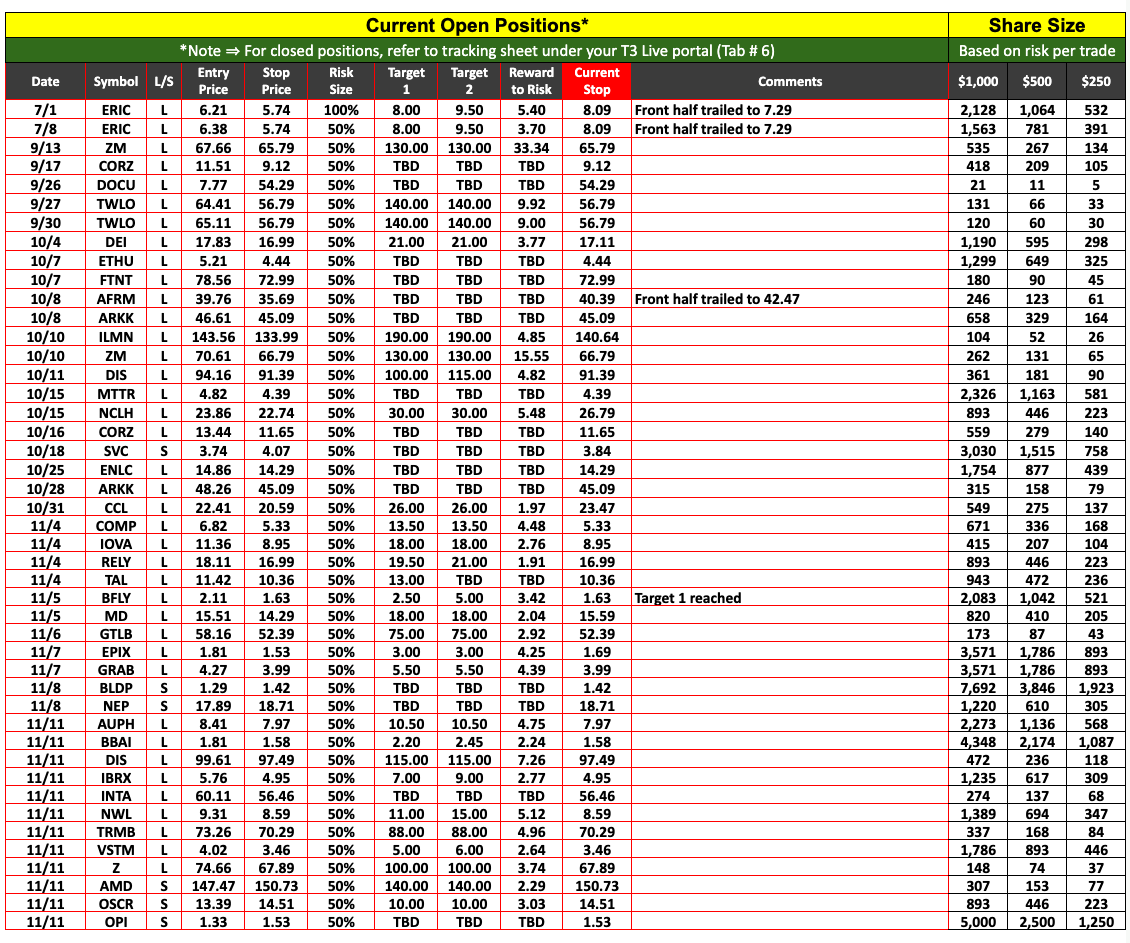The height and width of the screenshot is (943, 1130).
Task: Select the '$1,000' share size header
Action: coord(978,81)
